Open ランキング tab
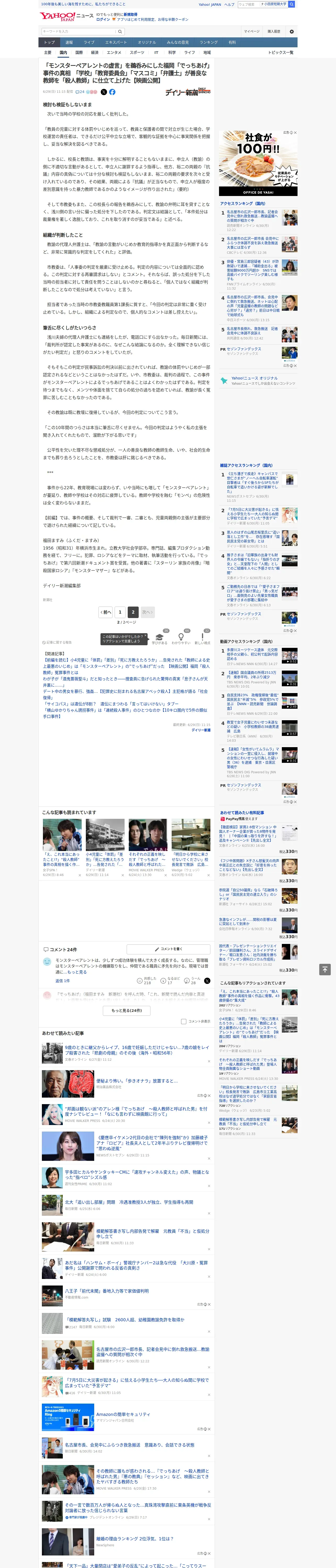Screen dimensions: 336x1568 pos(209,43)
